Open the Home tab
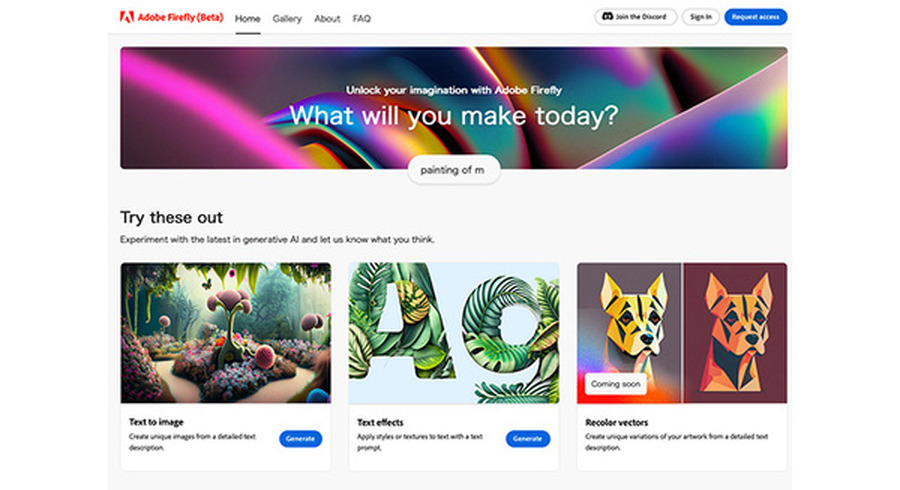 247,18
